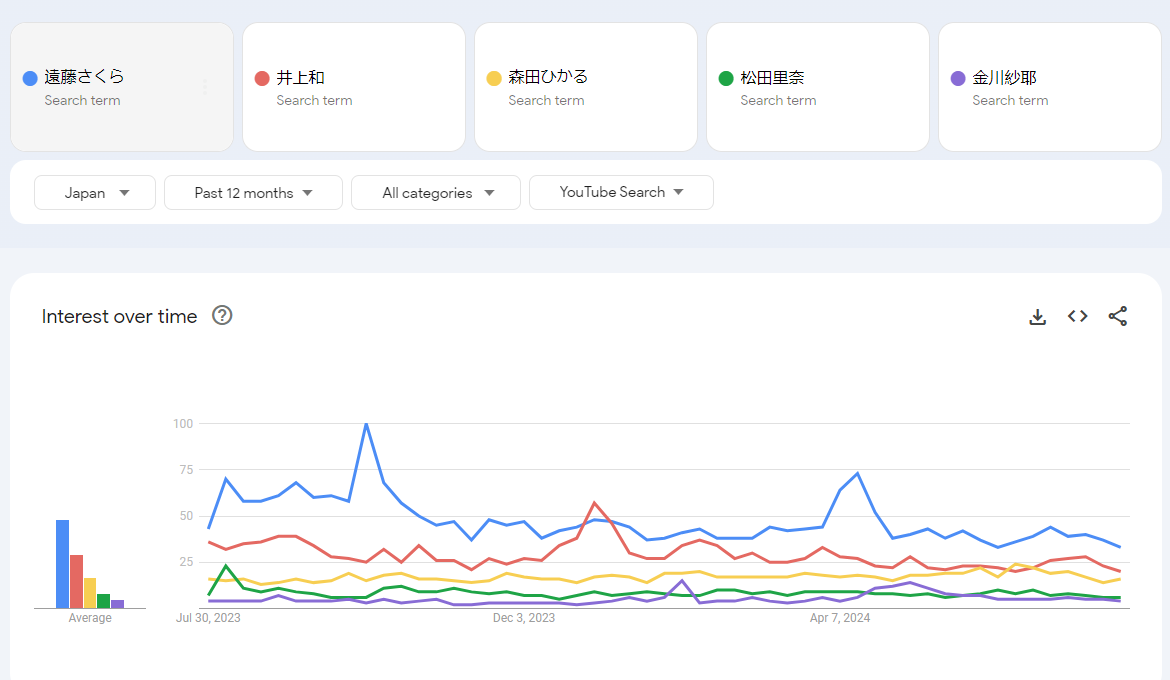Open the Japan region dropdown
Screen dimensions: 1170x680
tap(95, 193)
